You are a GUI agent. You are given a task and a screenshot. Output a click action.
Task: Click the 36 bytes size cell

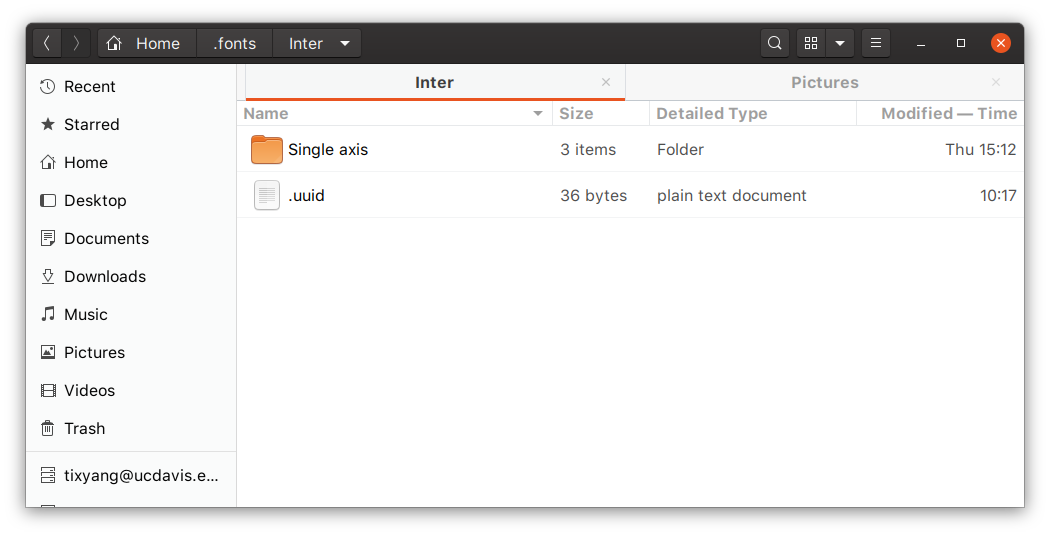(593, 196)
